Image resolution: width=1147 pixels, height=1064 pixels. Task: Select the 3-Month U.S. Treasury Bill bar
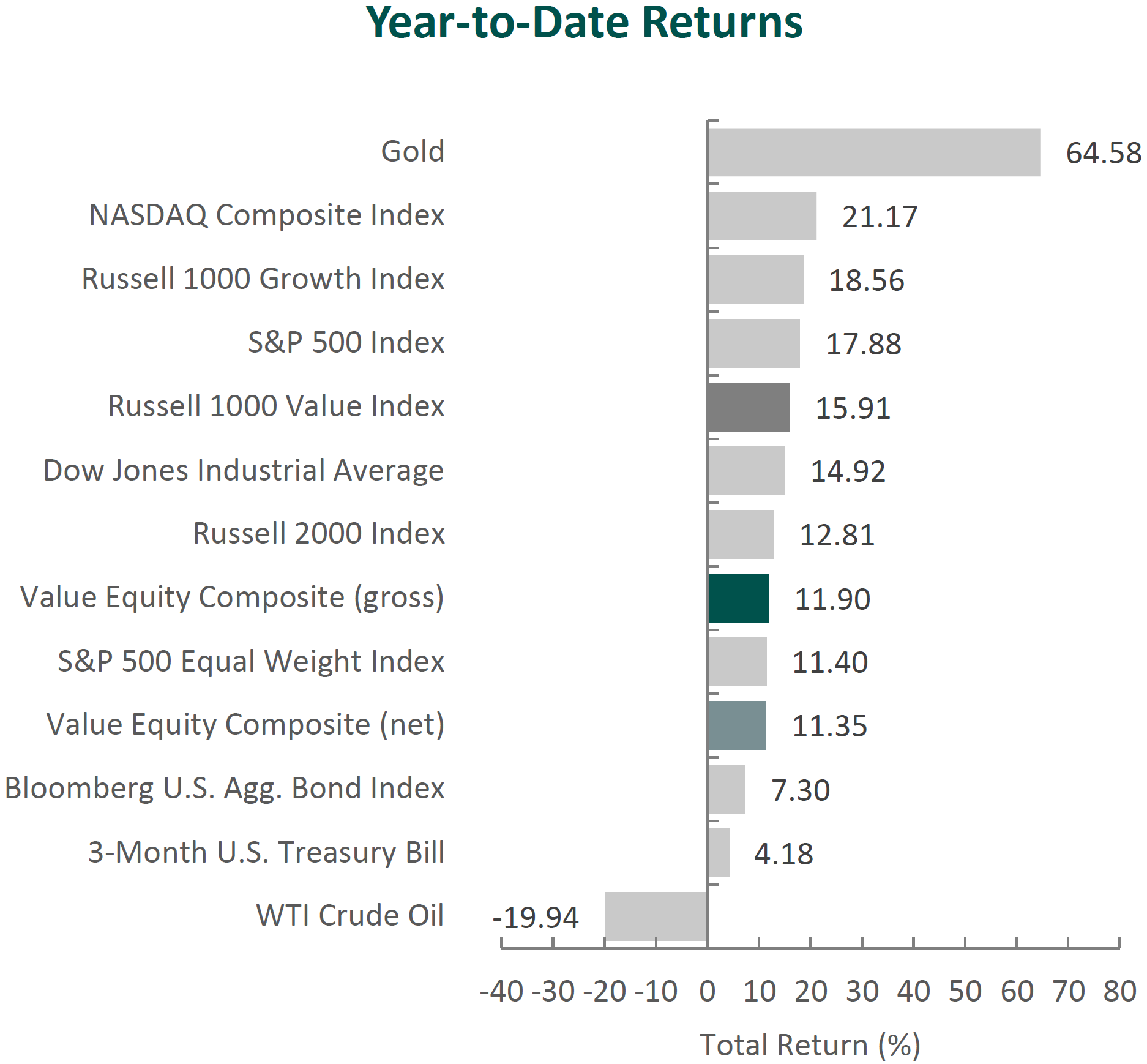point(719,853)
